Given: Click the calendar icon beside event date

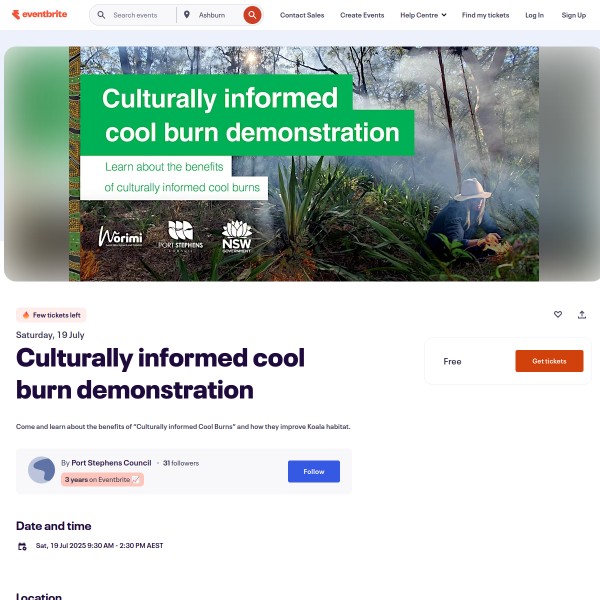Looking at the screenshot, I should 22,546.
